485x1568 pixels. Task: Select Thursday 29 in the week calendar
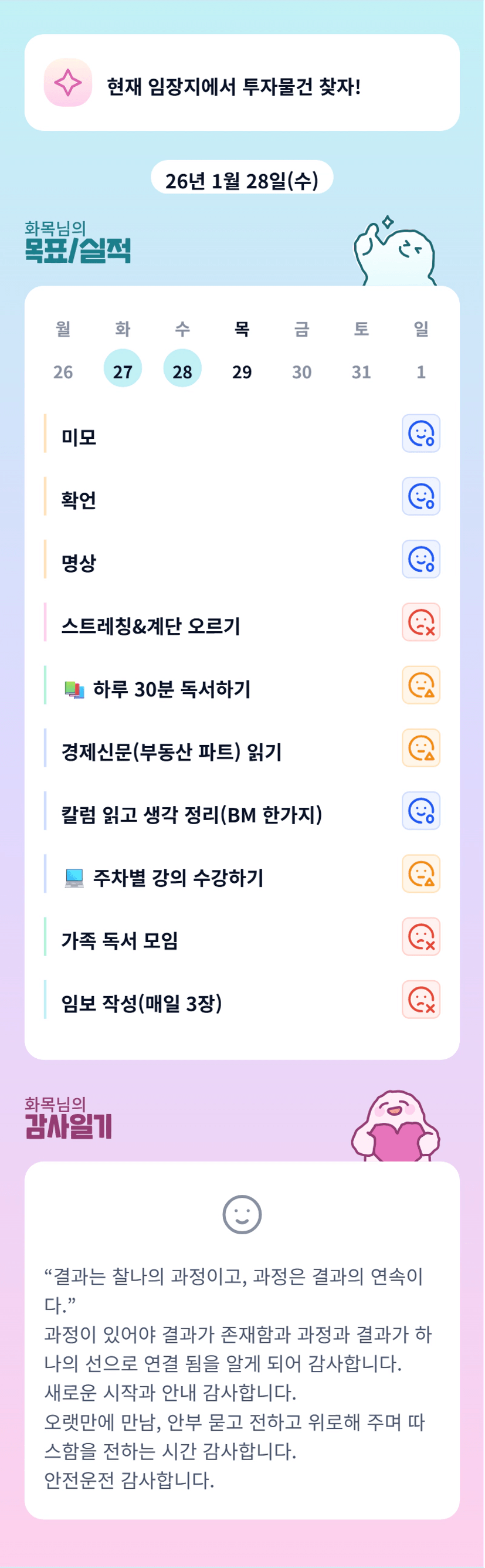(x=242, y=371)
